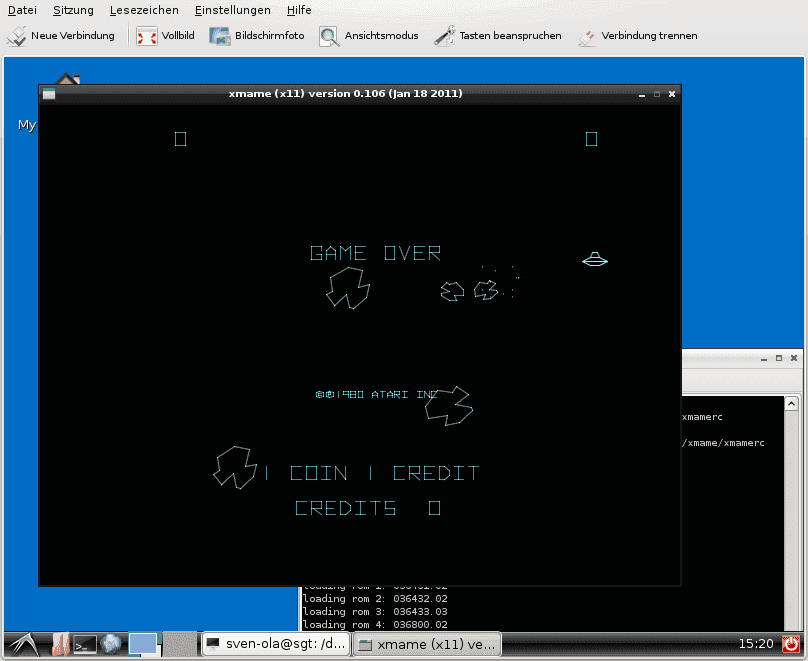Viewport: 808px width, 661px height.
Task: Minimize the terminal window behind xmame
Action: pyautogui.click(x=764, y=358)
